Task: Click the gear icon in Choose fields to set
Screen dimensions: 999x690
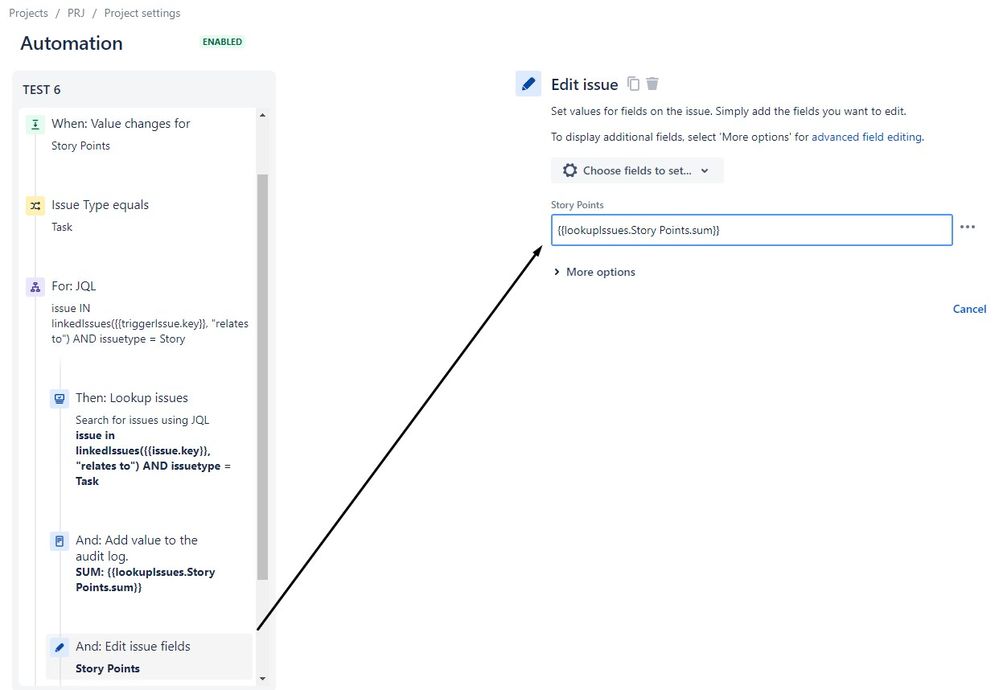Action: coord(569,170)
